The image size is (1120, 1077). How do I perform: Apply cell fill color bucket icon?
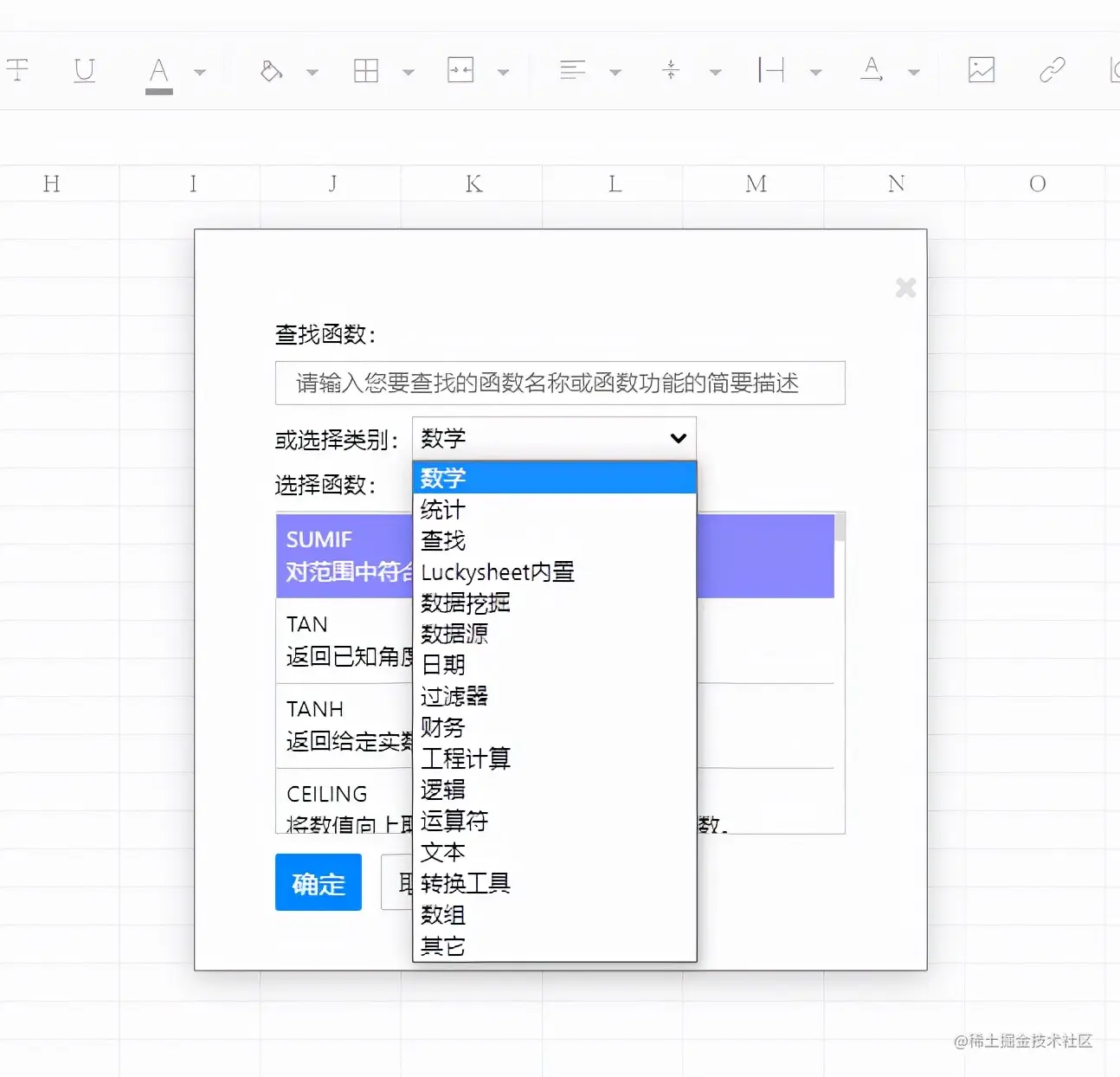pos(271,70)
